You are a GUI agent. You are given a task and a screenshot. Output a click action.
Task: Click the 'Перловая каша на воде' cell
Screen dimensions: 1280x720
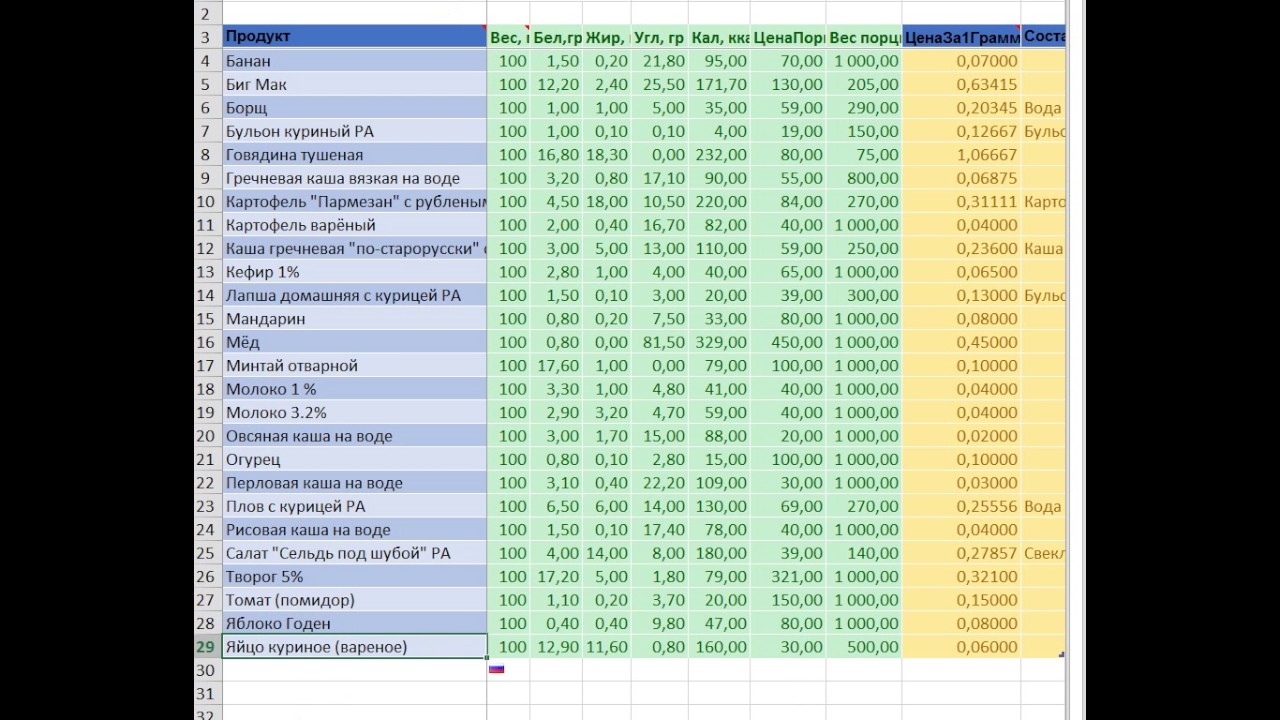354,483
